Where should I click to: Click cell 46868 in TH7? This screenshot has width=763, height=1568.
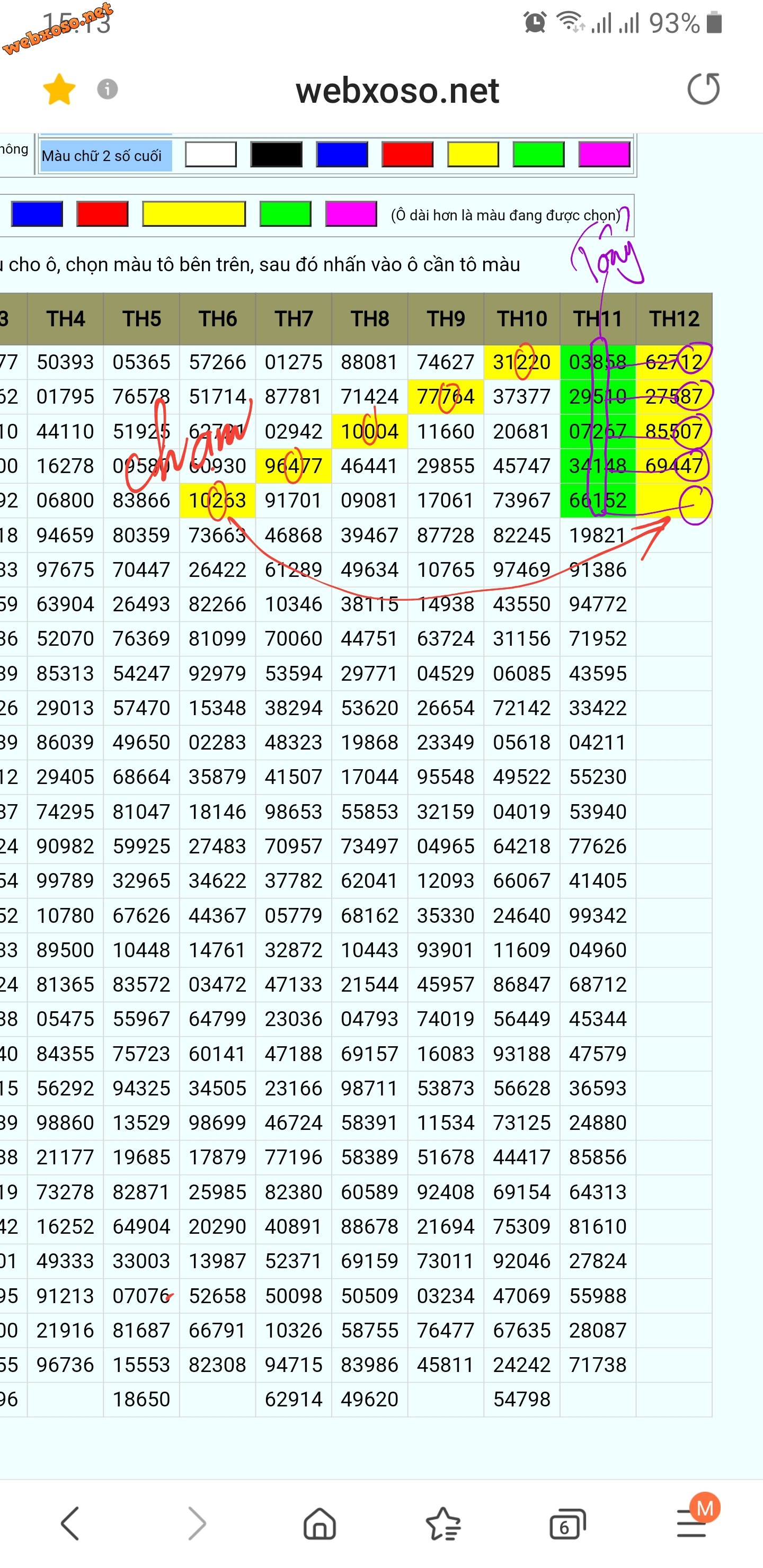(294, 535)
